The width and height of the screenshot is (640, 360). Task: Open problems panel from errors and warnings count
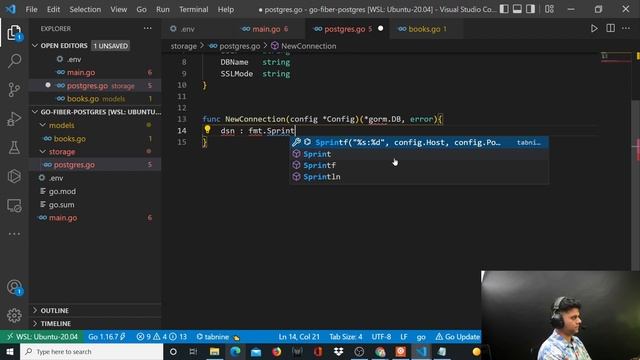[x=162, y=337]
